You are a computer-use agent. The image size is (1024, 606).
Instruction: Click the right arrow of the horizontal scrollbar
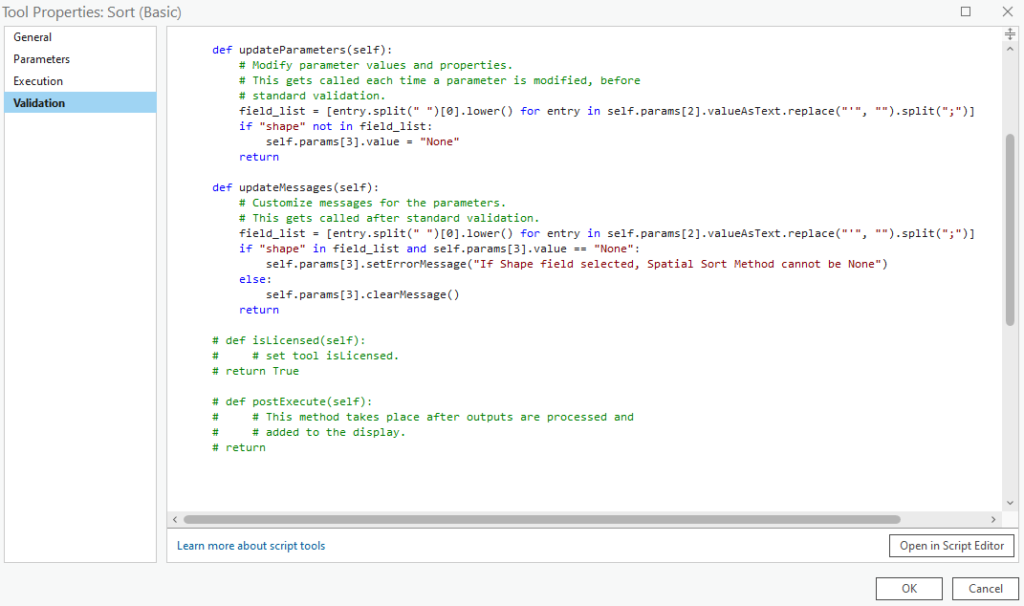pos(991,519)
